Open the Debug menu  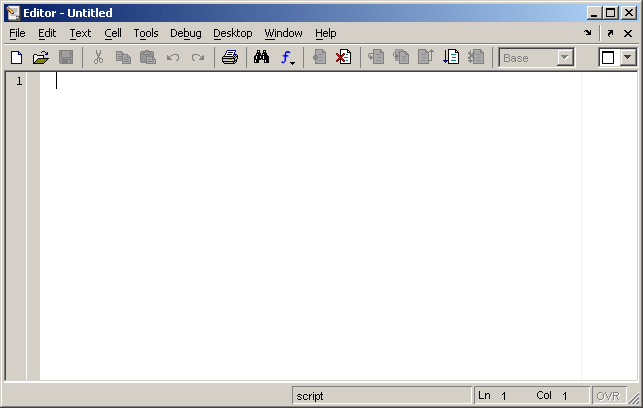click(186, 33)
